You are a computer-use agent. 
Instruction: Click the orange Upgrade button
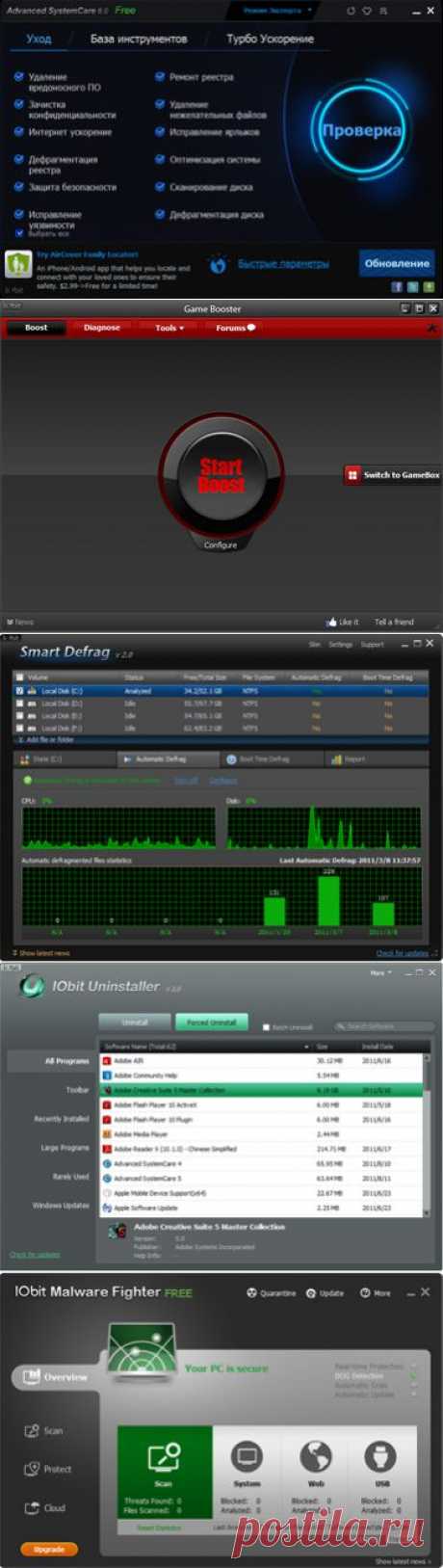(x=49, y=1550)
